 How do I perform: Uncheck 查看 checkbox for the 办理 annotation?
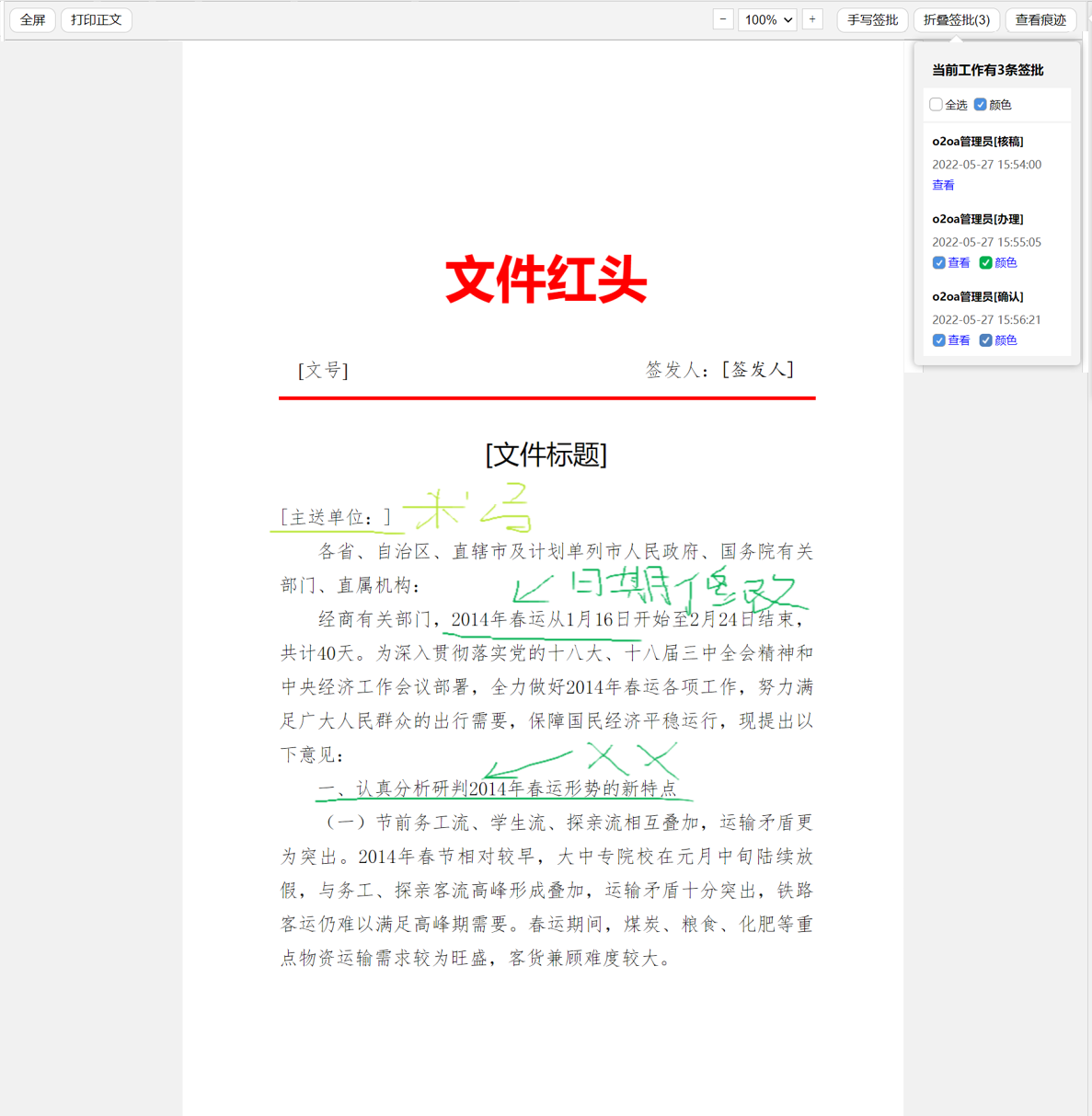pyautogui.click(x=939, y=263)
